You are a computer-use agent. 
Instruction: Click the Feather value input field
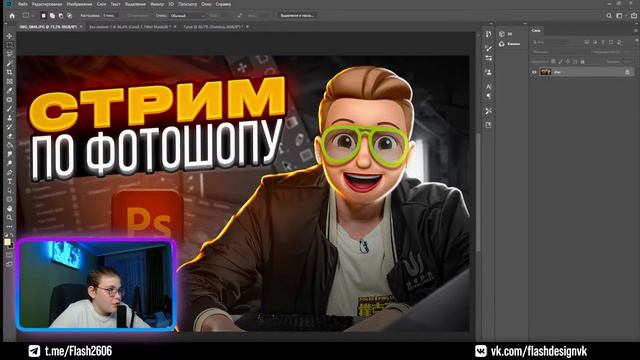click(111, 16)
